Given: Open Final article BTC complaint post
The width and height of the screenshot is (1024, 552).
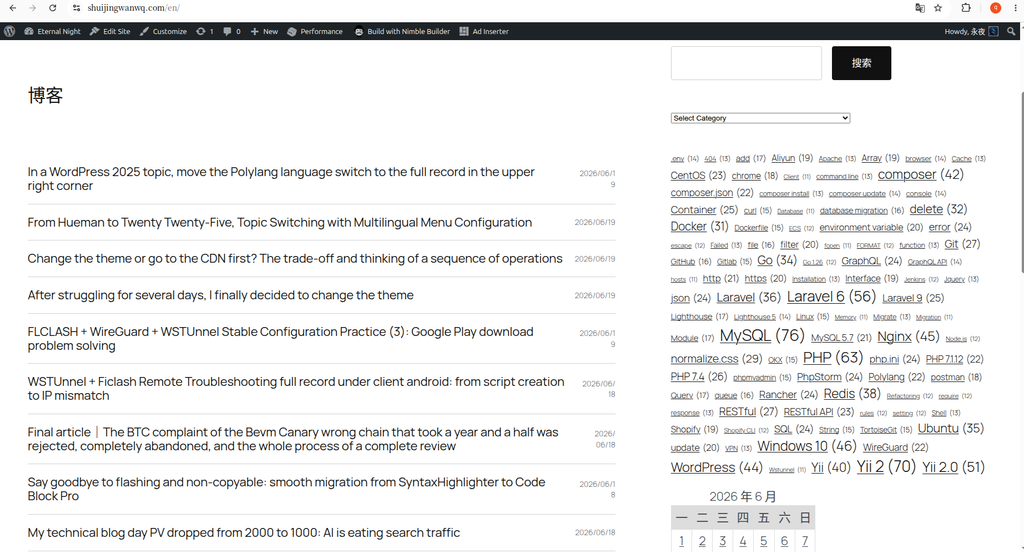Looking at the screenshot, I should coord(293,439).
